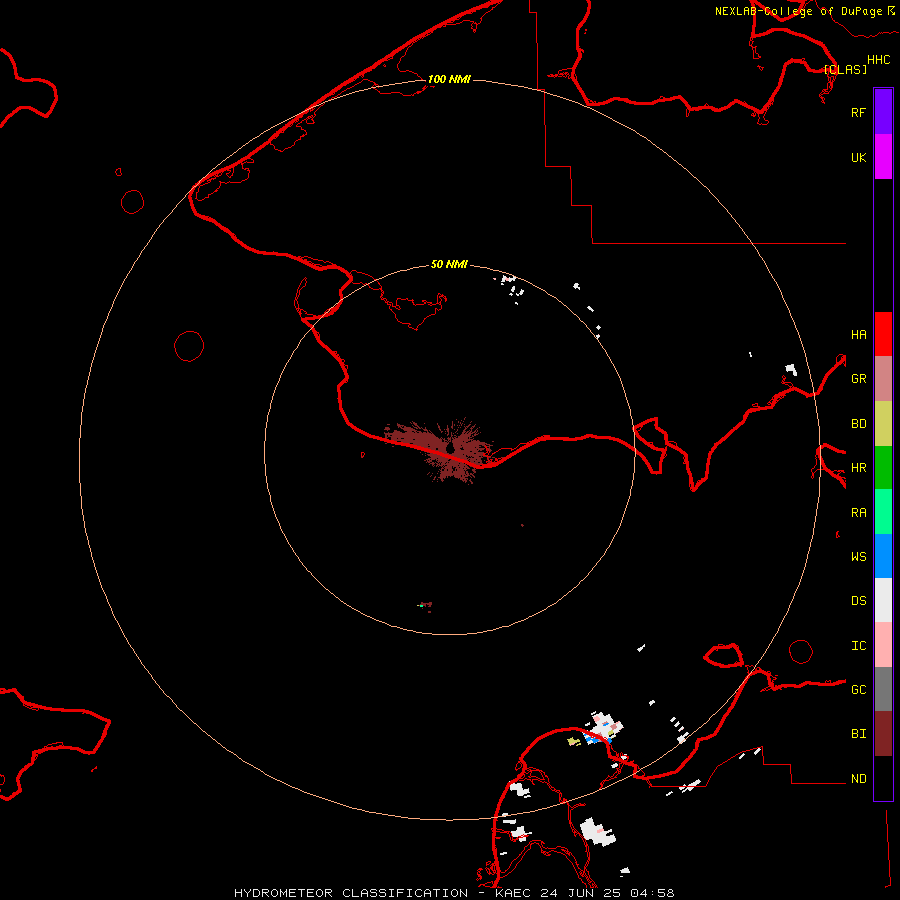Click the "DS" legend label

[x=859, y=601]
